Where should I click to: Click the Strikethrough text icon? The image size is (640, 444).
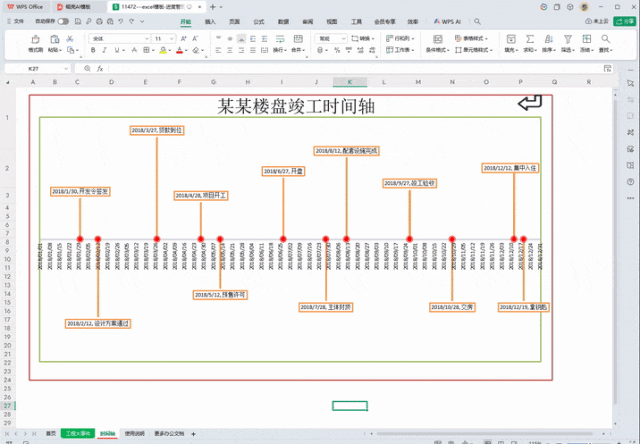(134, 50)
